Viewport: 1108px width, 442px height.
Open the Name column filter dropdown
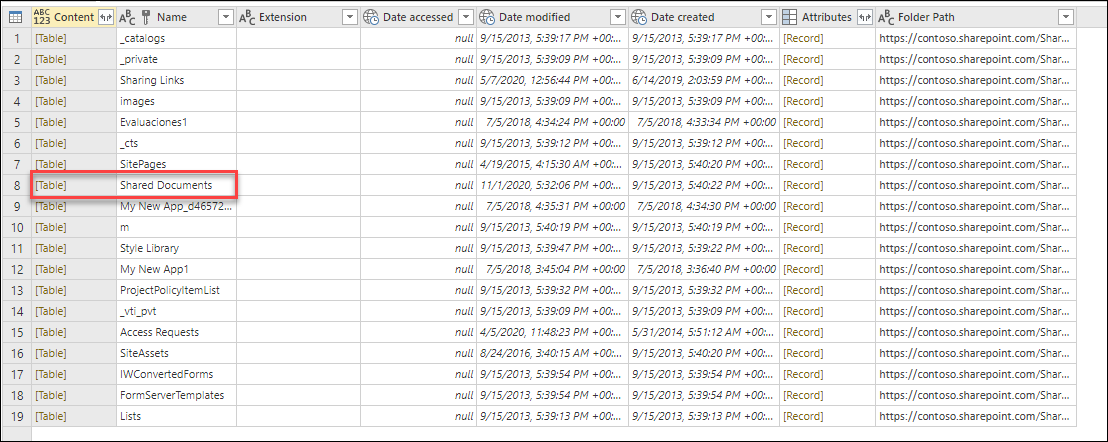225,17
